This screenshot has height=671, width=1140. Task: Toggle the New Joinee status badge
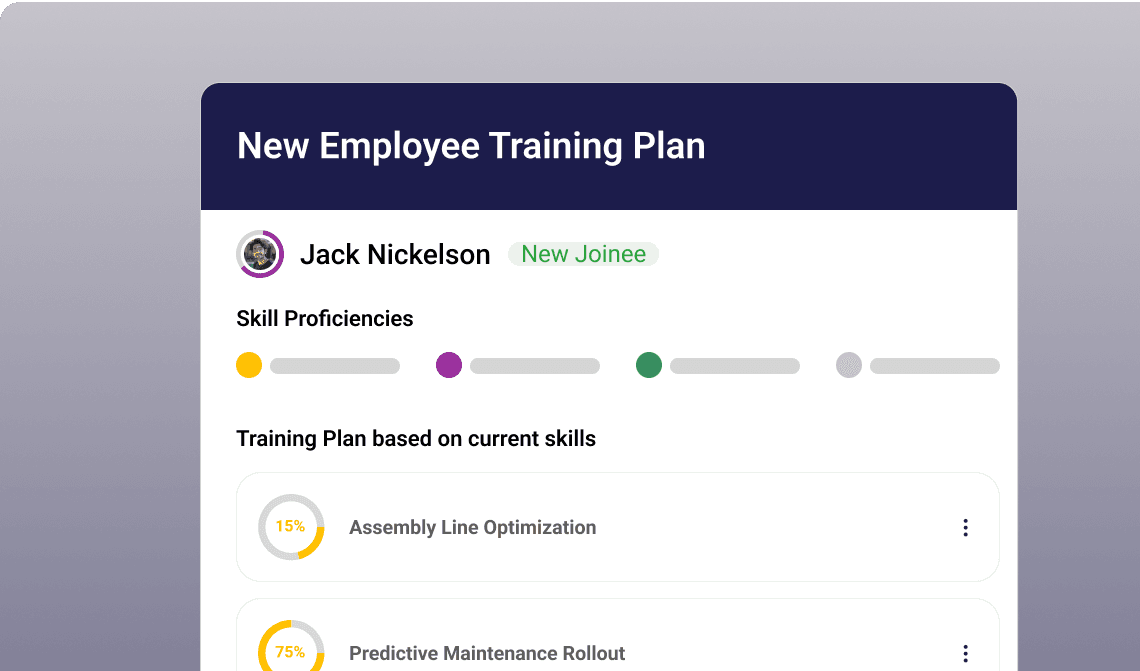583,254
